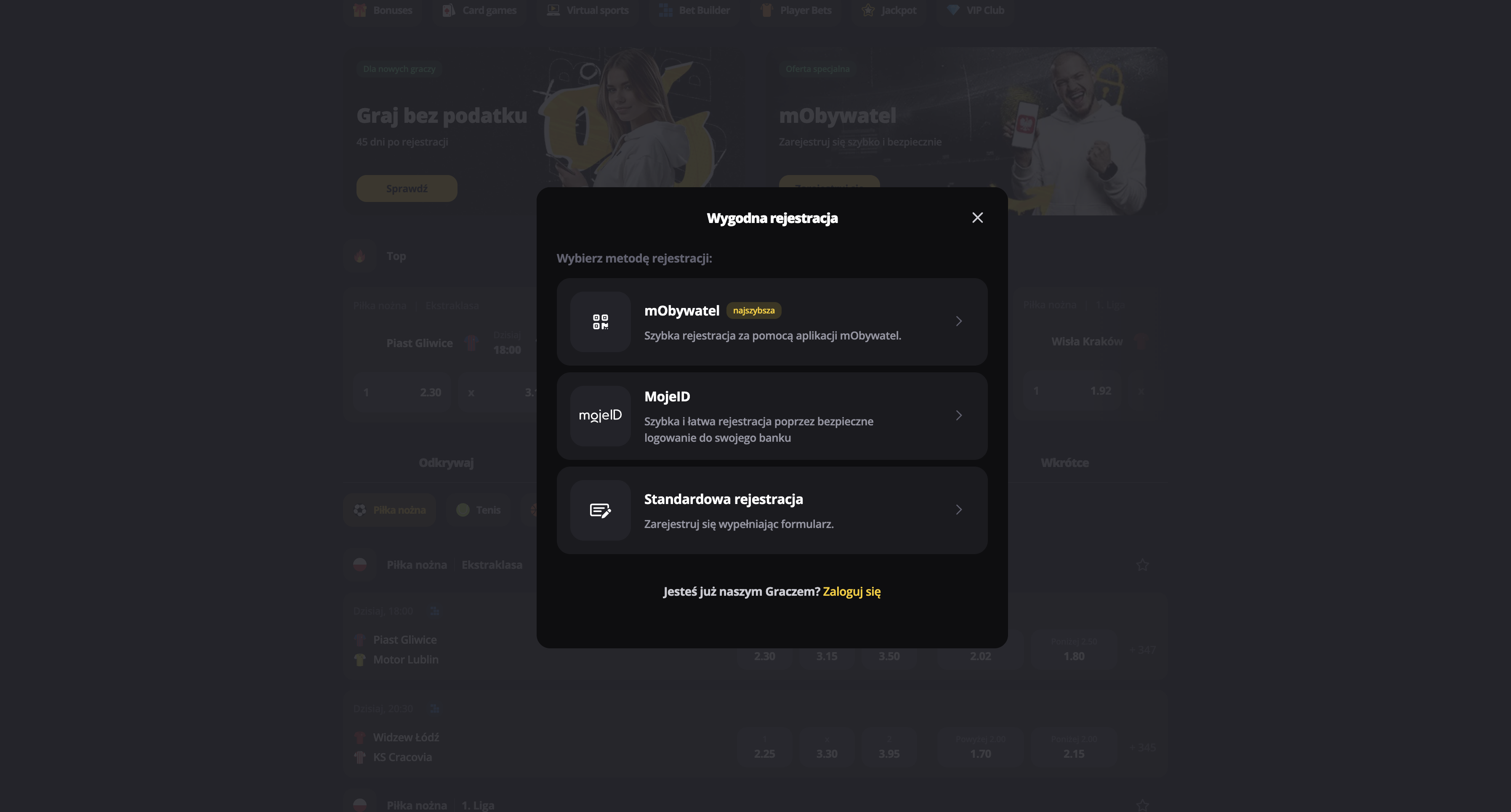This screenshot has height=812, width=1511.
Task: Click the Bonuses gift icon
Action: pyautogui.click(x=359, y=10)
